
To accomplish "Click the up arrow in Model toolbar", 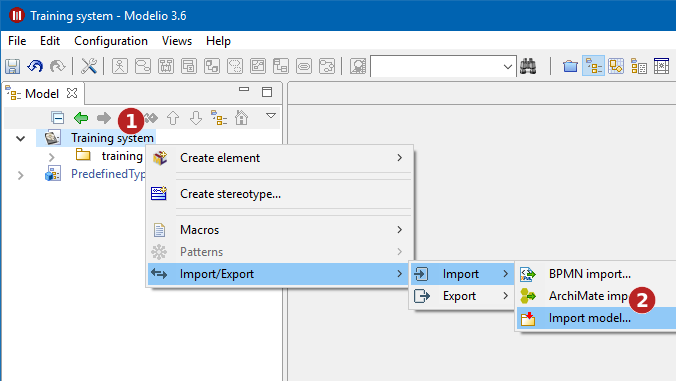I will pos(173,118).
